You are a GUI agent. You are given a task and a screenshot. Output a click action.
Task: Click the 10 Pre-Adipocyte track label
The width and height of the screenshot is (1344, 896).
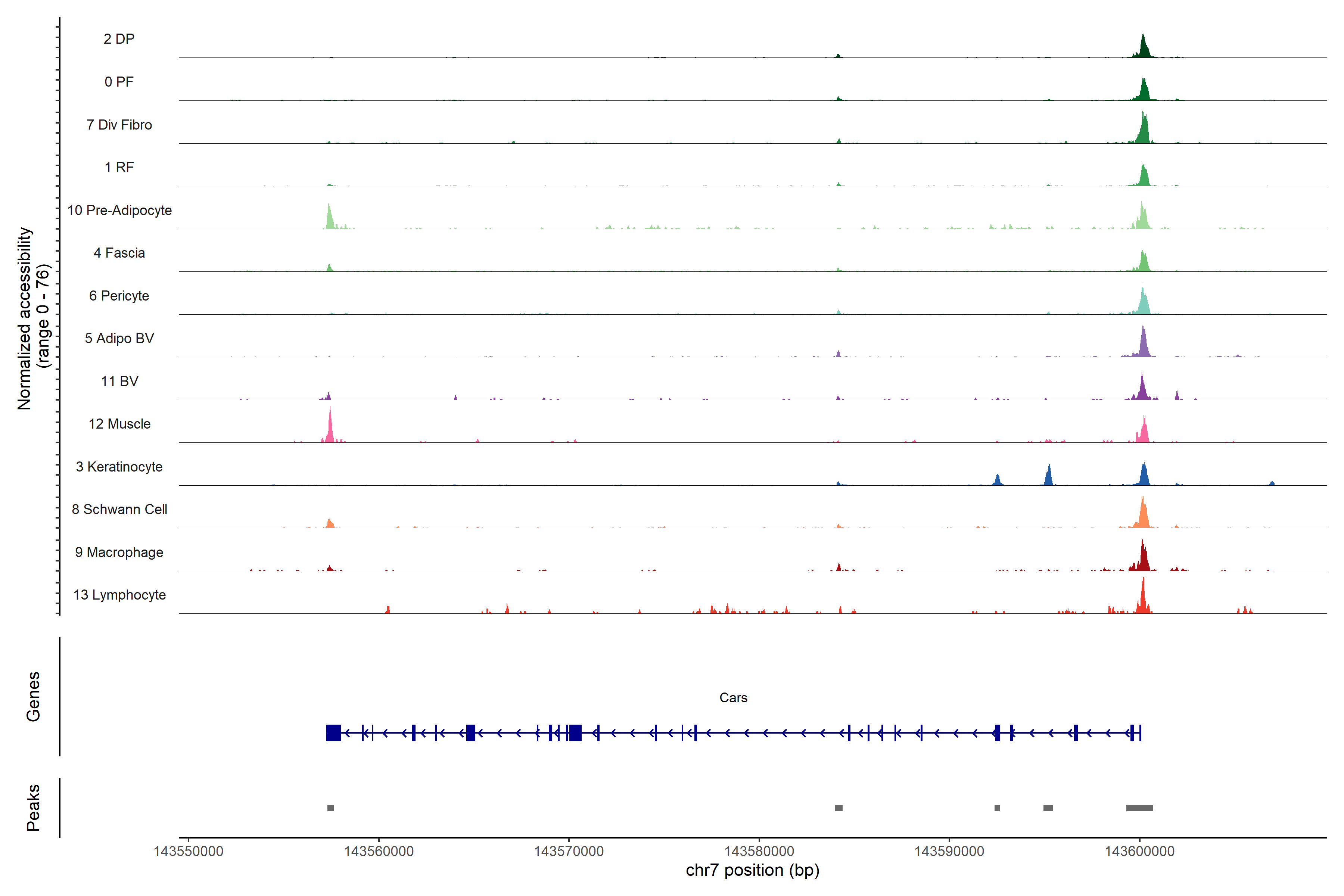click(119, 210)
